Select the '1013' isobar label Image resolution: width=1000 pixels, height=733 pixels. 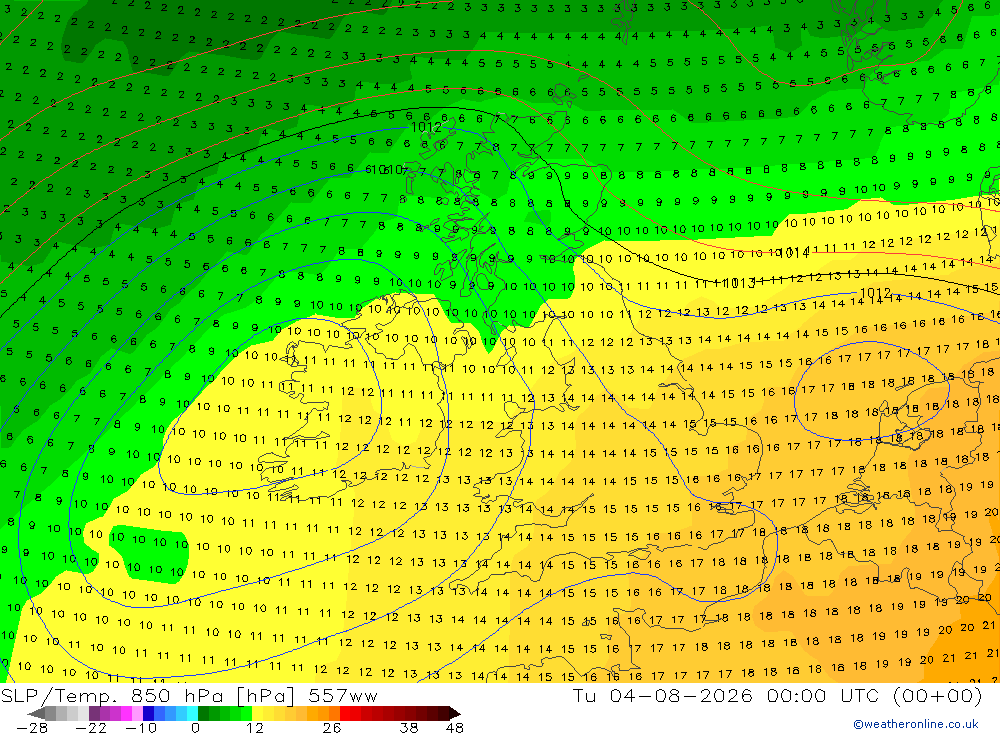click(739, 283)
